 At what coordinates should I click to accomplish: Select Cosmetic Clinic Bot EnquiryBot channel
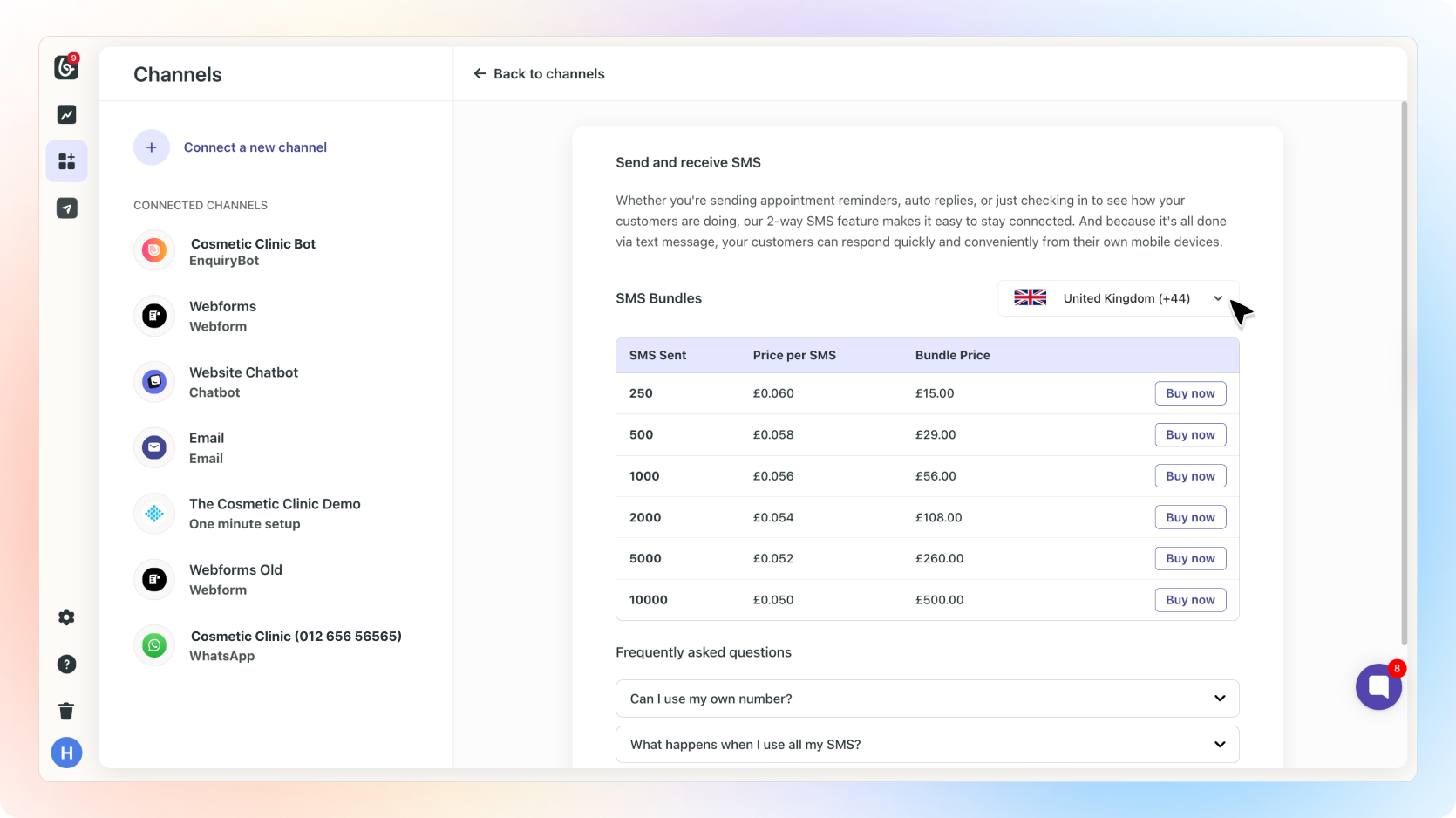point(252,252)
